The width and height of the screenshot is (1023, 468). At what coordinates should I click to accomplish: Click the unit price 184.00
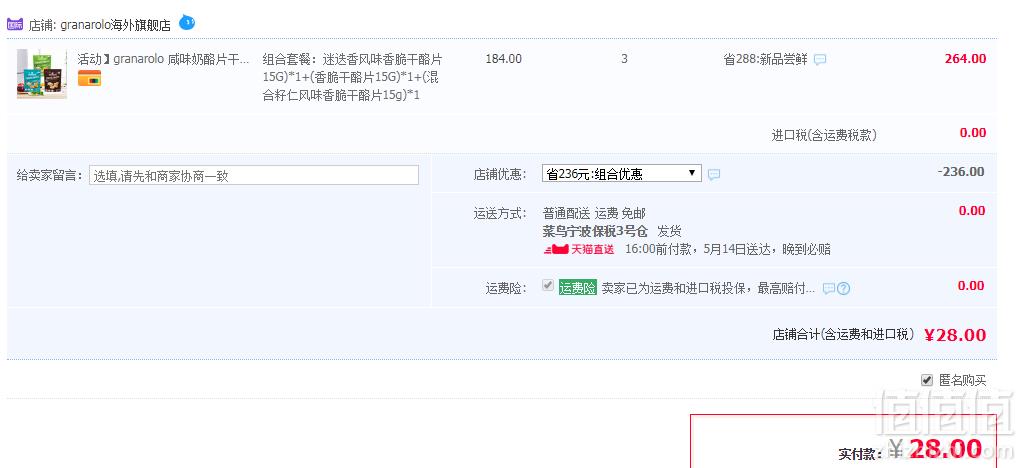coord(504,59)
